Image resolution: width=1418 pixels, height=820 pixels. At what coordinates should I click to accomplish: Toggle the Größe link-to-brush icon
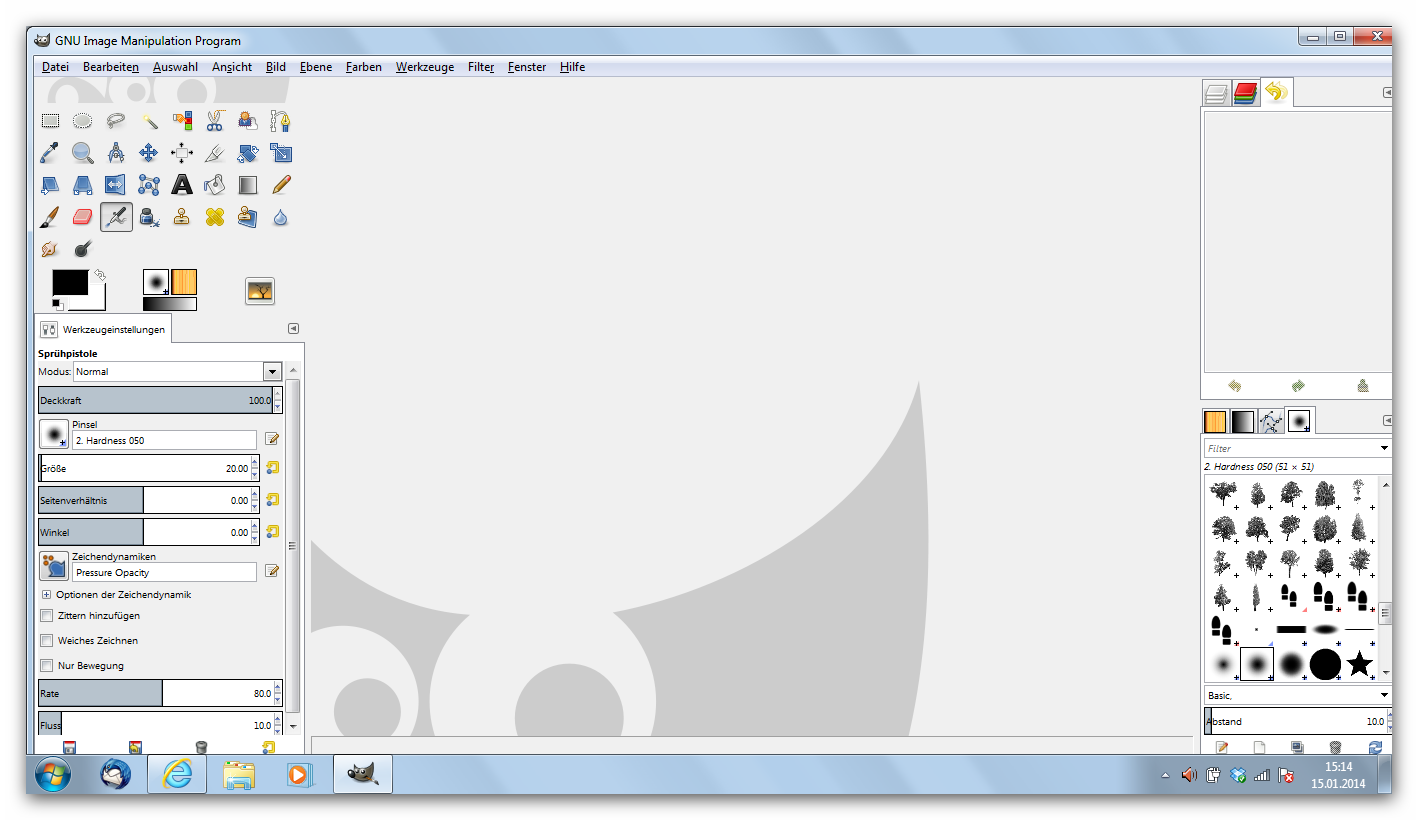coord(272,468)
